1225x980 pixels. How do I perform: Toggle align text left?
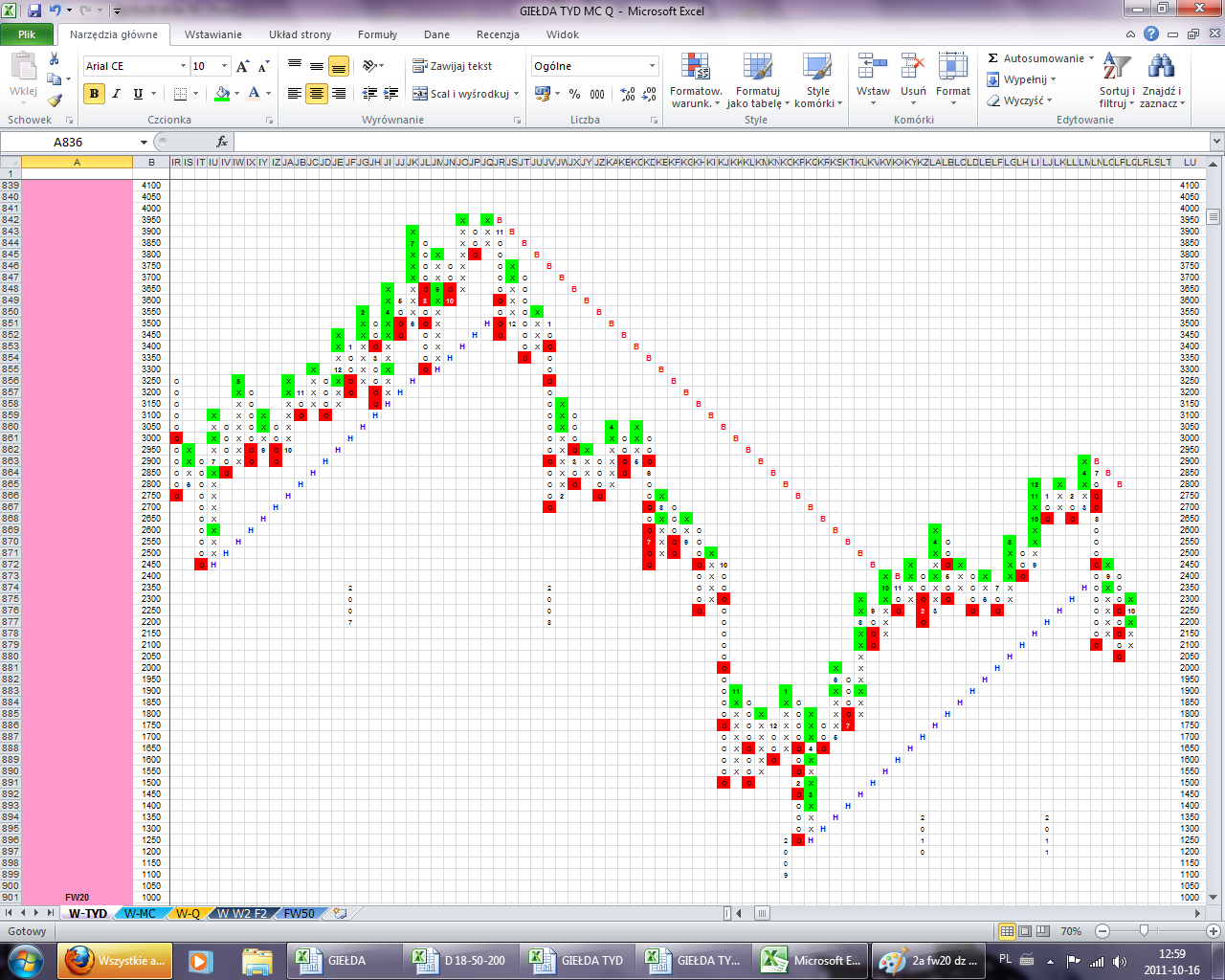(x=295, y=93)
